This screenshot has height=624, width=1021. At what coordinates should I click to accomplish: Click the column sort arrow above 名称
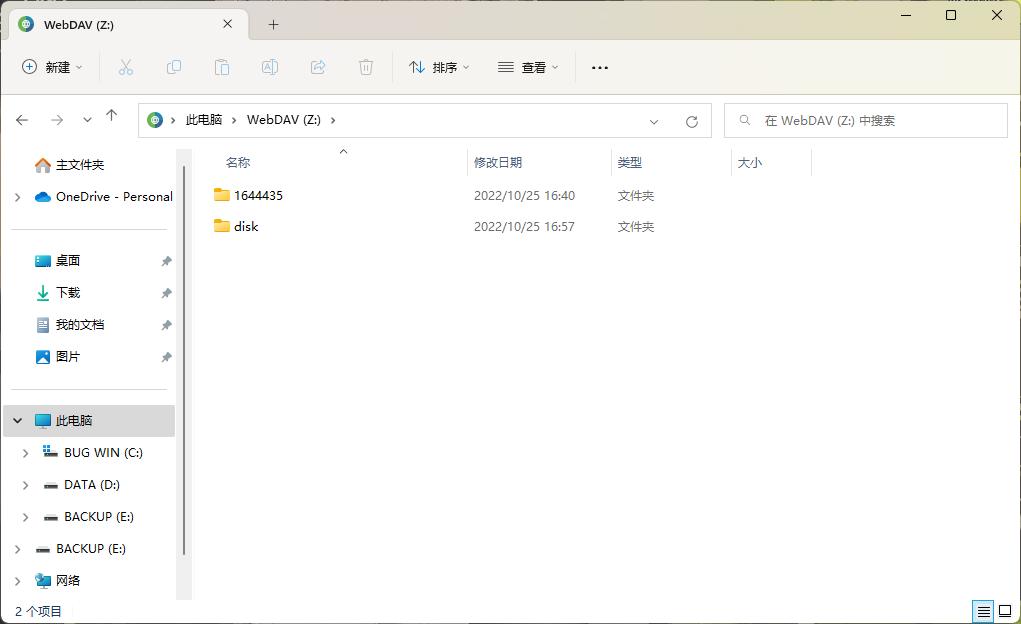[343, 151]
